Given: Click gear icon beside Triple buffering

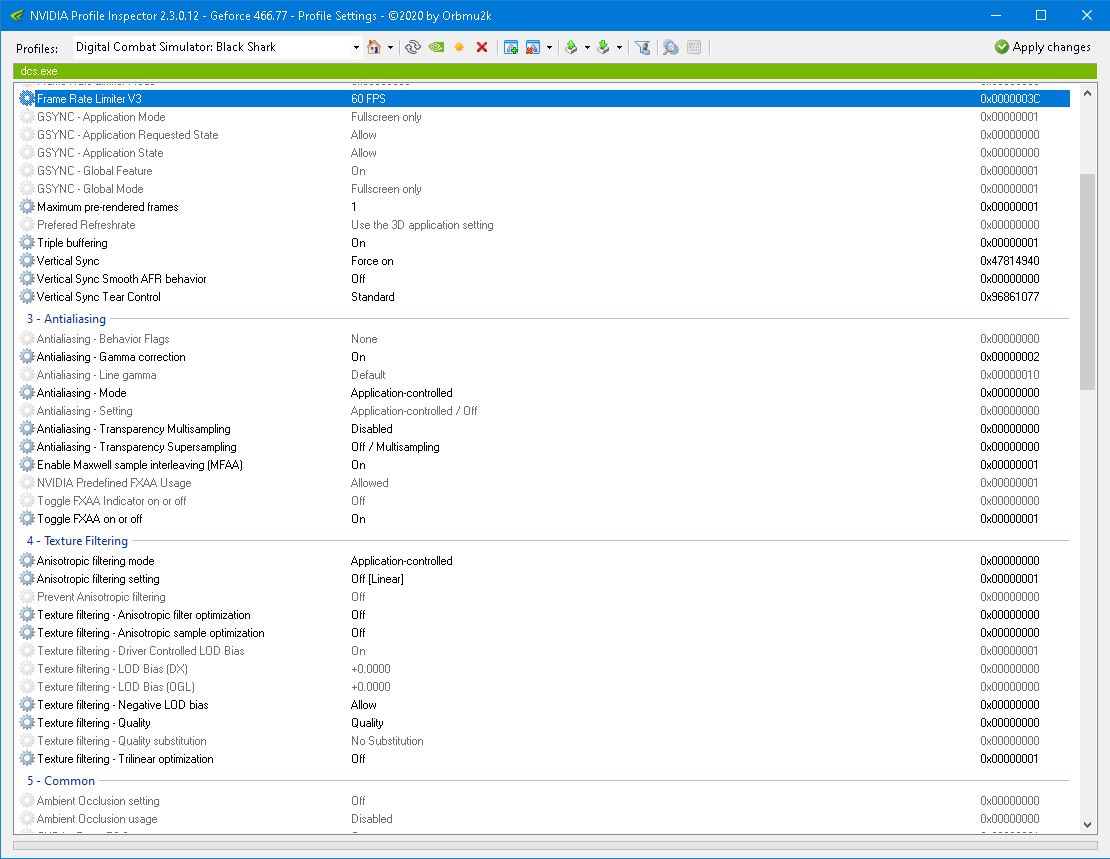Looking at the screenshot, I should point(27,243).
